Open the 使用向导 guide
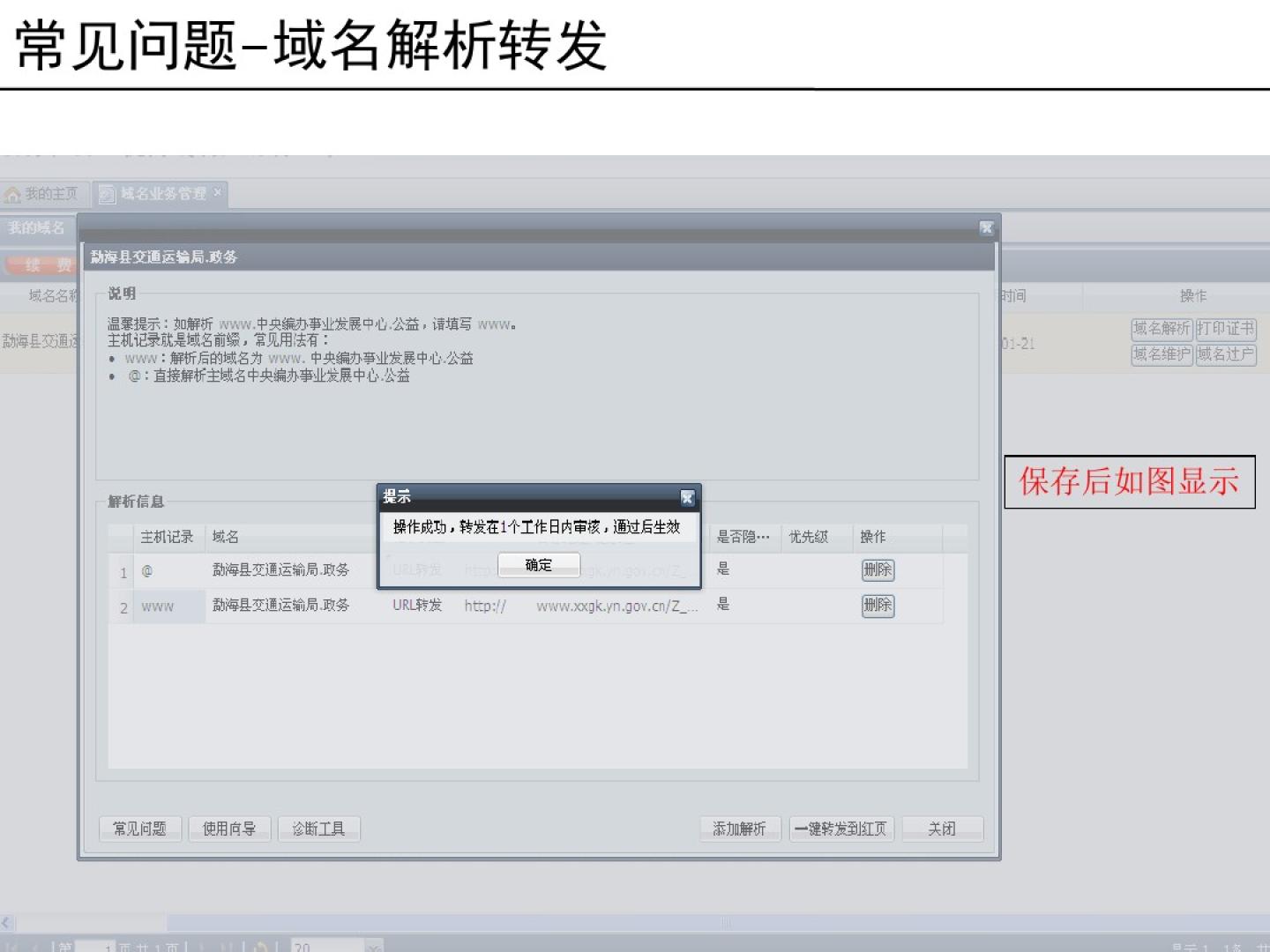Screen dimensions: 1270x952 click(x=229, y=829)
